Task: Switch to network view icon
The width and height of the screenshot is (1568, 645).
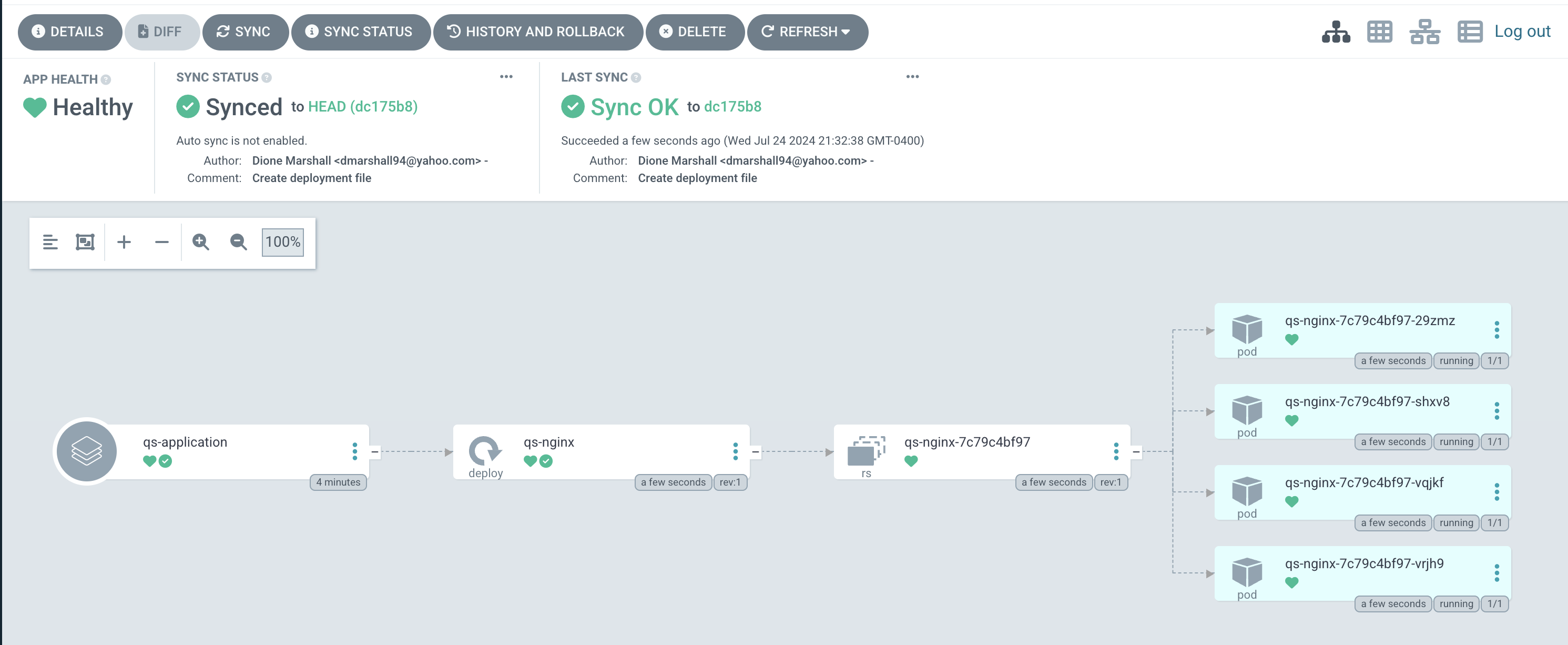Action: pyautogui.click(x=1424, y=32)
